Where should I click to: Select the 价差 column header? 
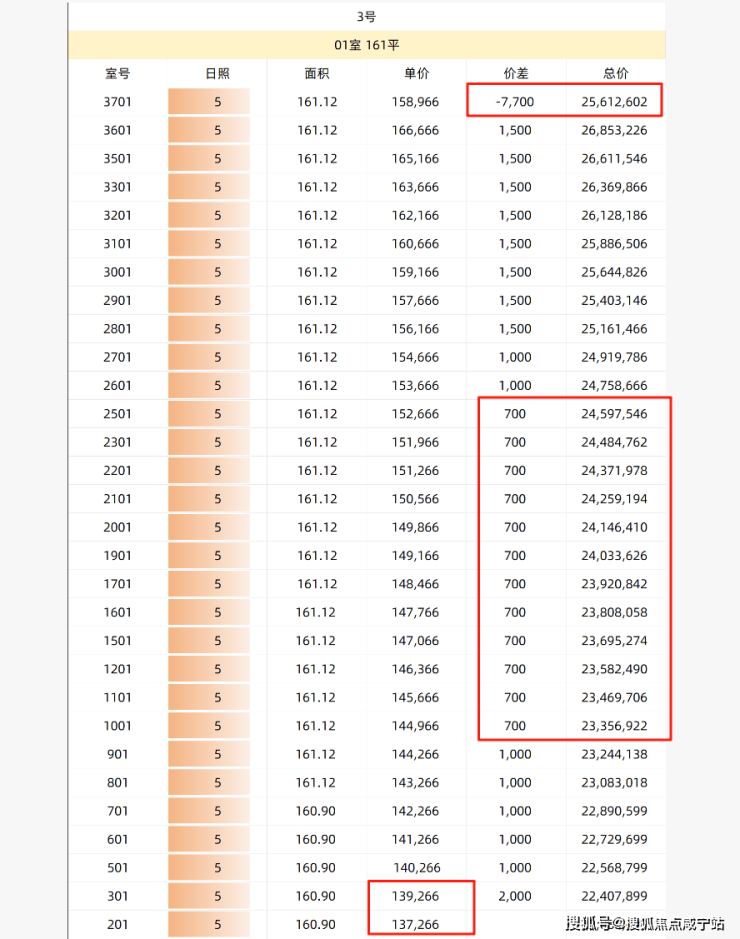point(515,73)
